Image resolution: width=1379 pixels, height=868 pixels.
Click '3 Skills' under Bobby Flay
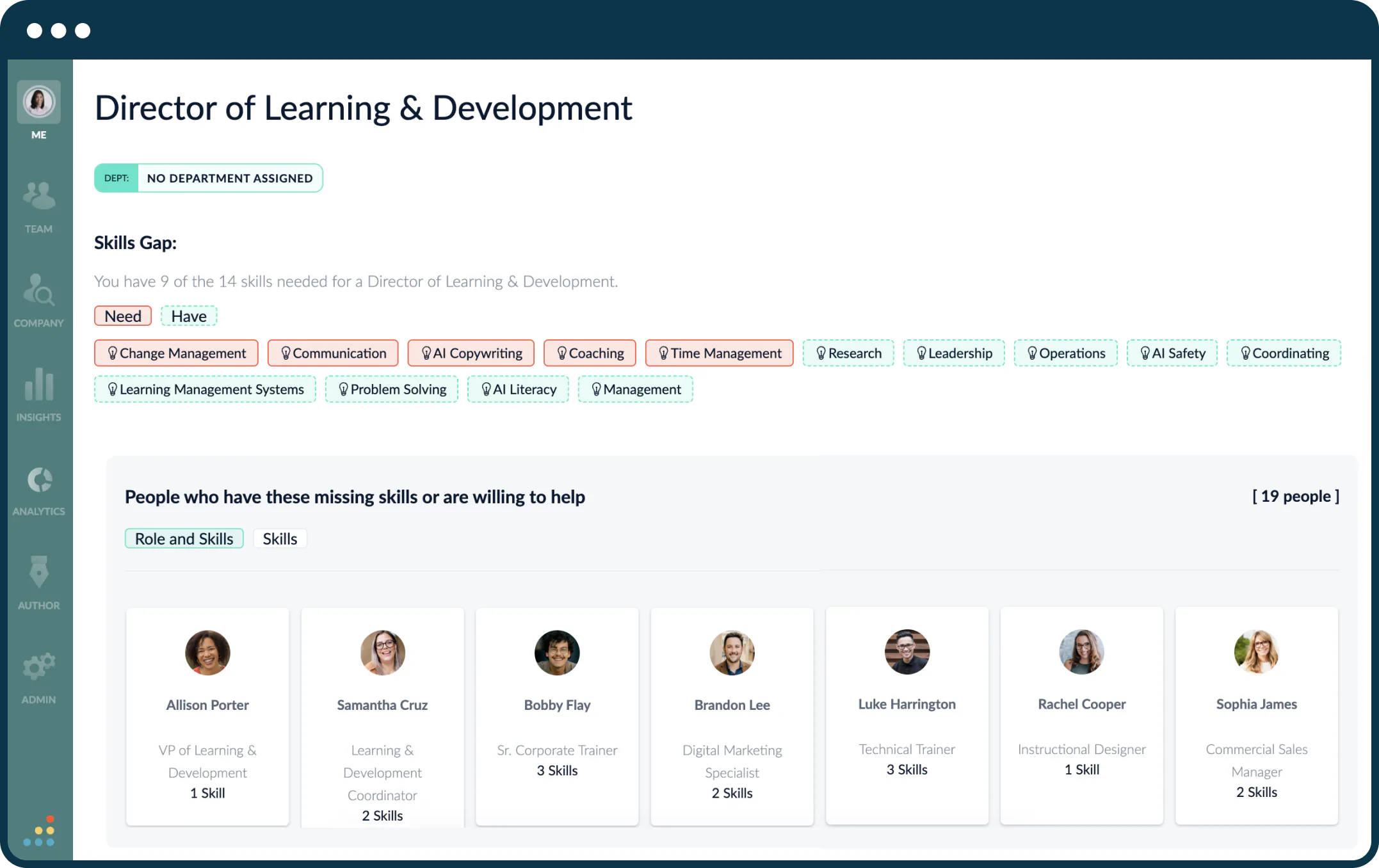(x=557, y=771)
